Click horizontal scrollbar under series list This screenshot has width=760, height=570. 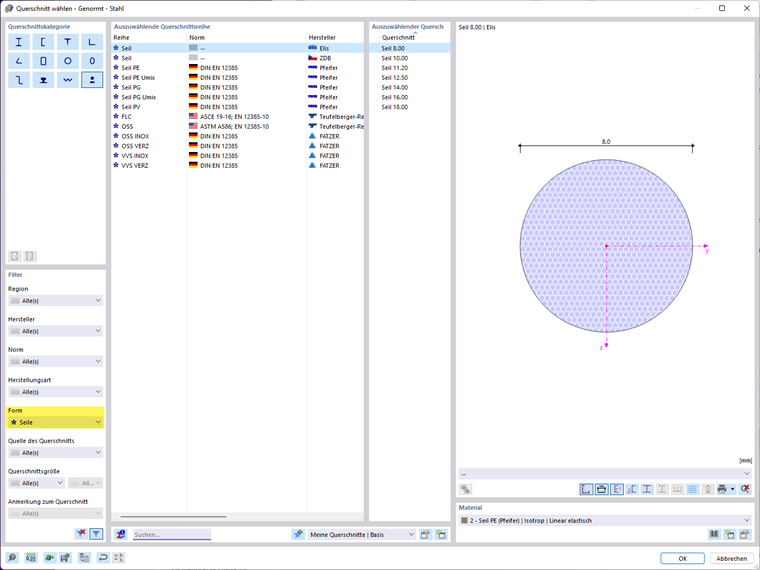[174, 517]
